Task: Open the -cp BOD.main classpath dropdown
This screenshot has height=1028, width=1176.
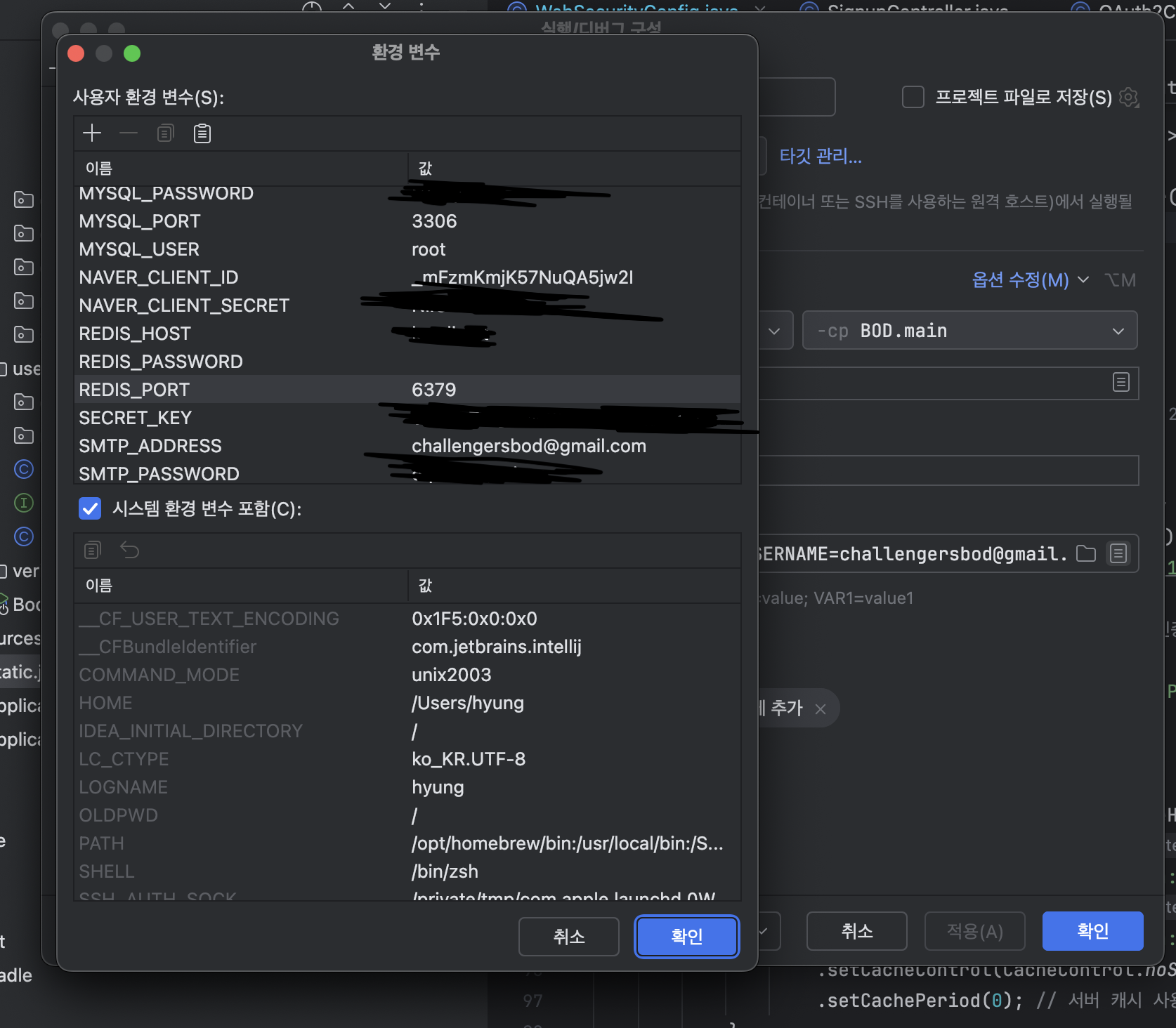Action: (x=969, y=331)
